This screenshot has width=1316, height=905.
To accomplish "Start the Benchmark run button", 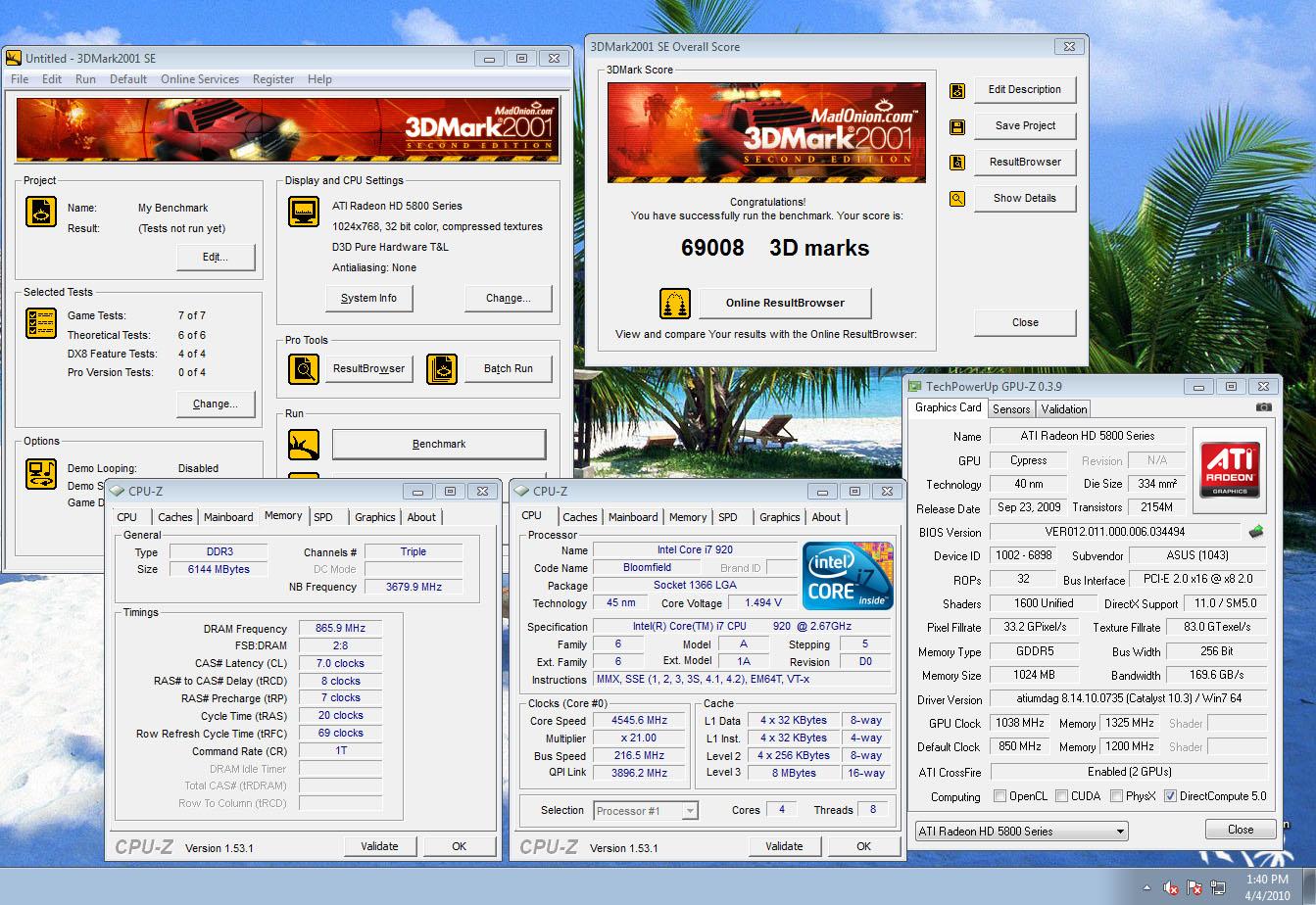I will point(439,445).
